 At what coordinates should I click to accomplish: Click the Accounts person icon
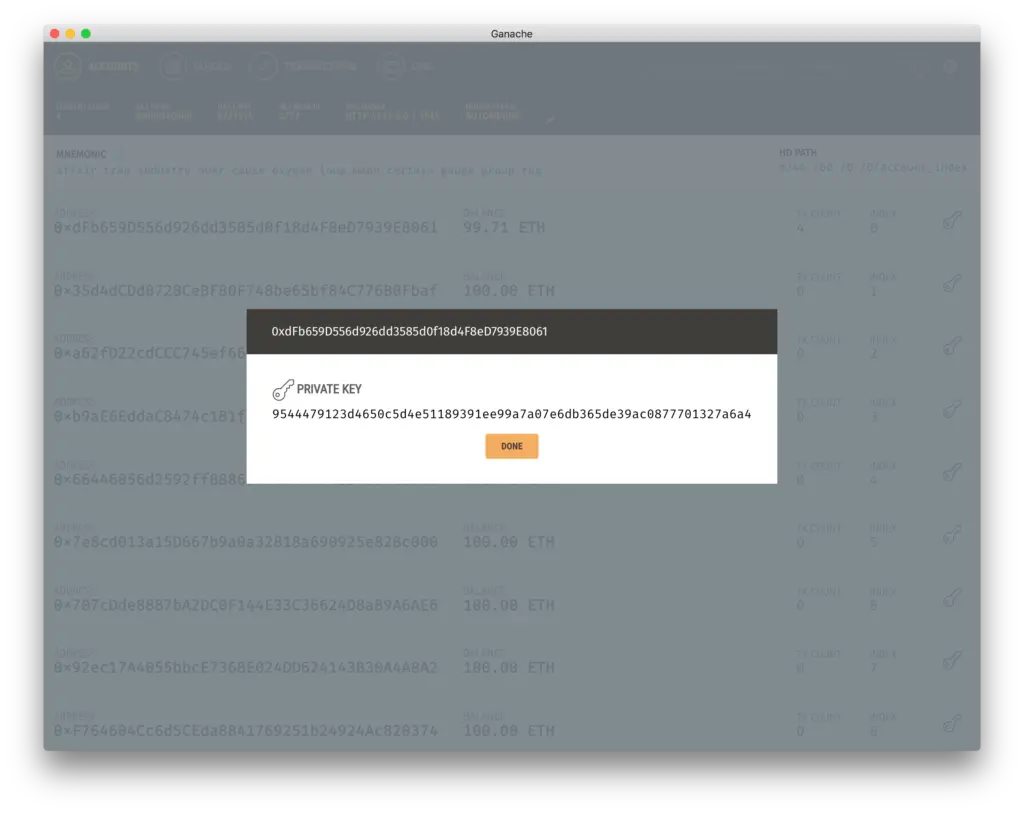(x=68, y=66)
